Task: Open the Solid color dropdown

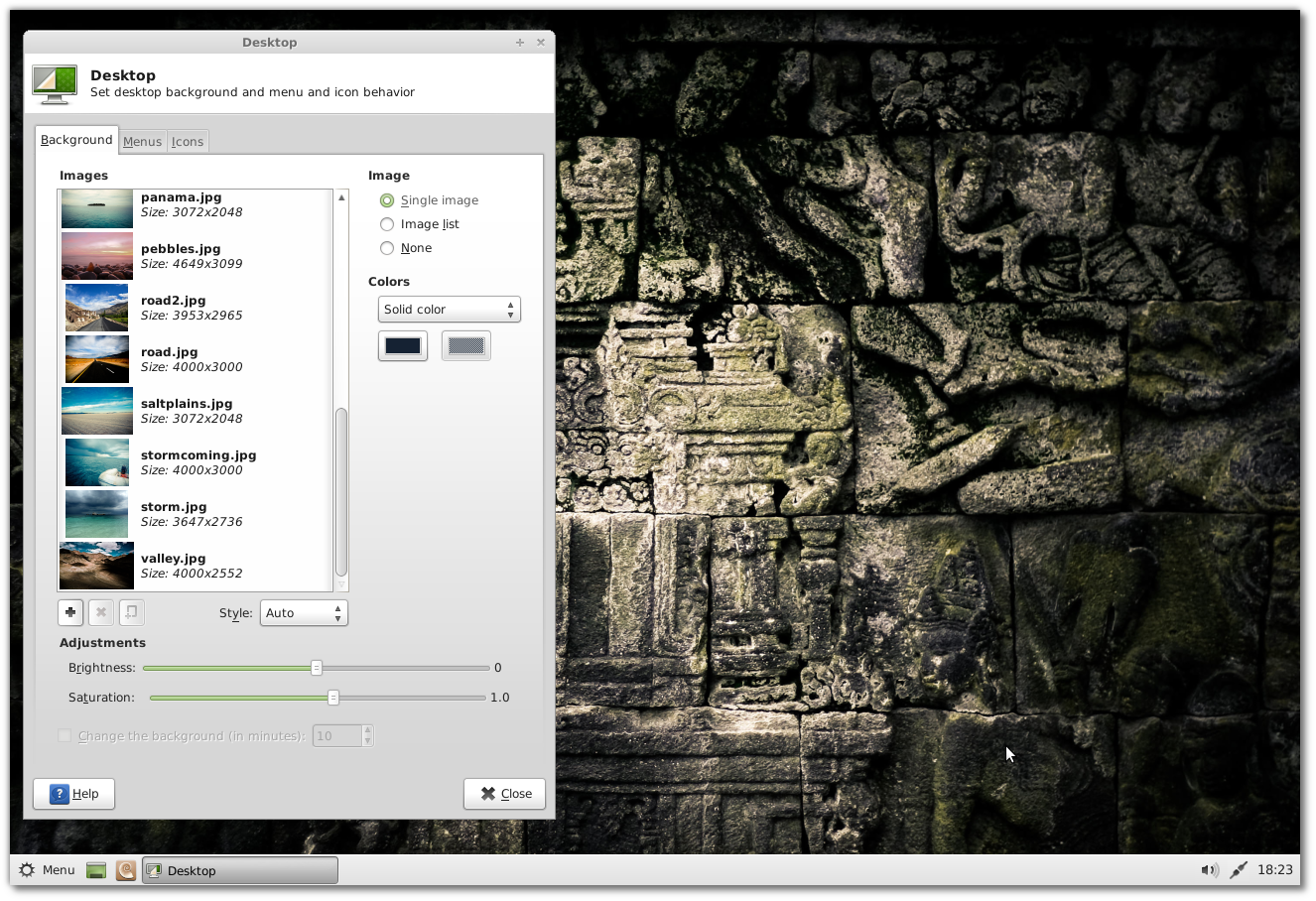Action: click(449, 309)
